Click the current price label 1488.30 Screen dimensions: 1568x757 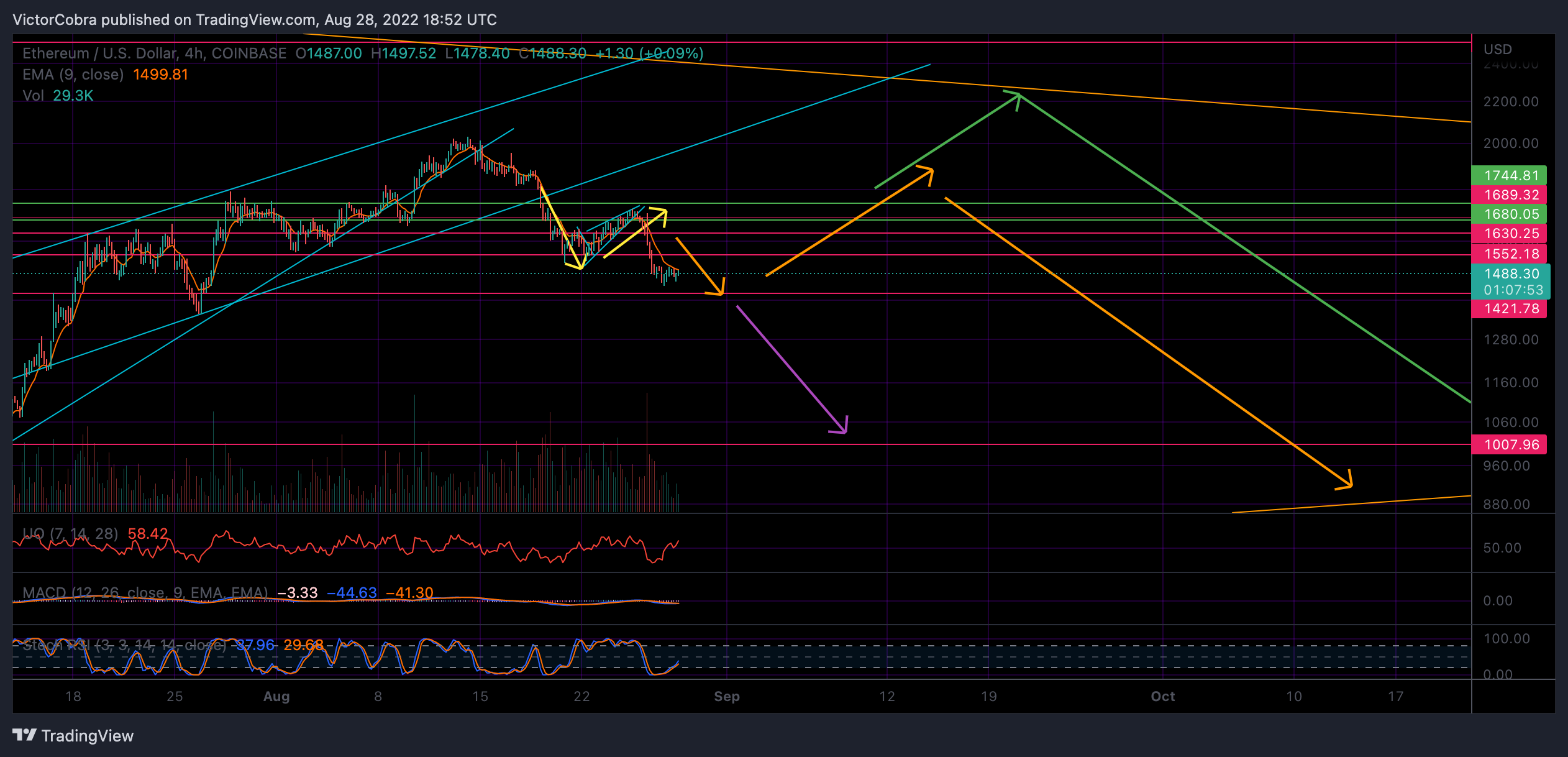pyautogui.click(x=1511, y=274)
